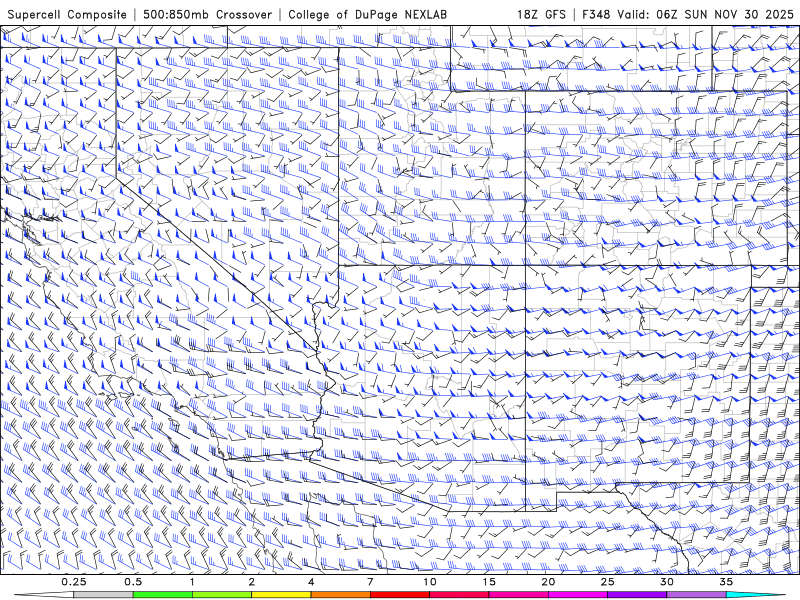
Task: Click the legend value 2
Action: click(252, 582)
